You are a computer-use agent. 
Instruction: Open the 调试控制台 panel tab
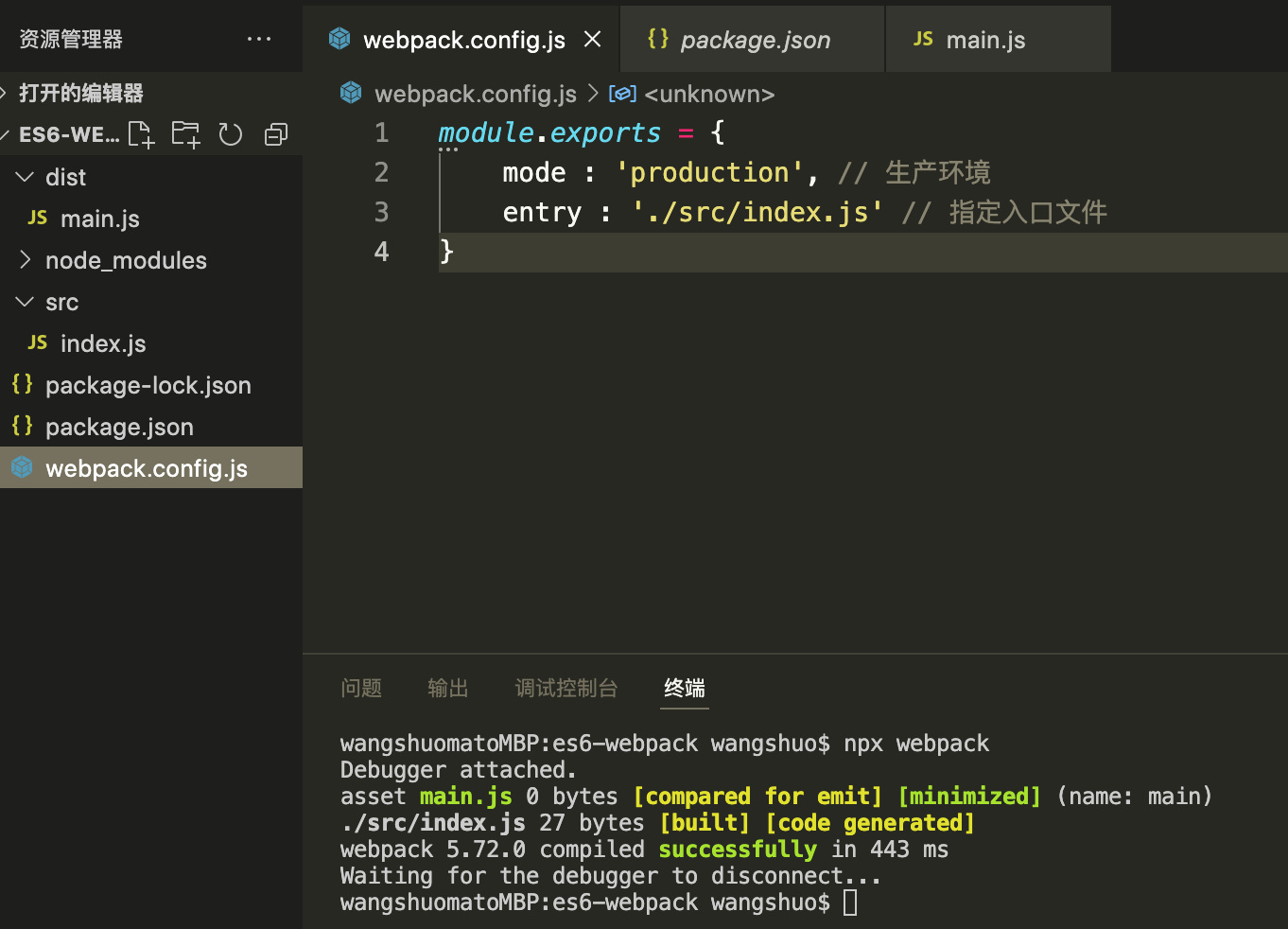[x=566, y=688]
